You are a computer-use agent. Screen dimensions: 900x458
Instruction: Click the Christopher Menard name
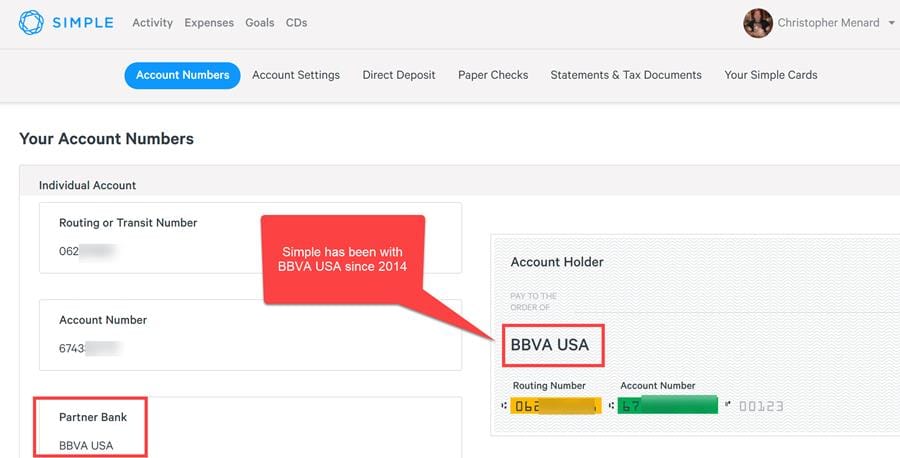click(x=828, y=23)
